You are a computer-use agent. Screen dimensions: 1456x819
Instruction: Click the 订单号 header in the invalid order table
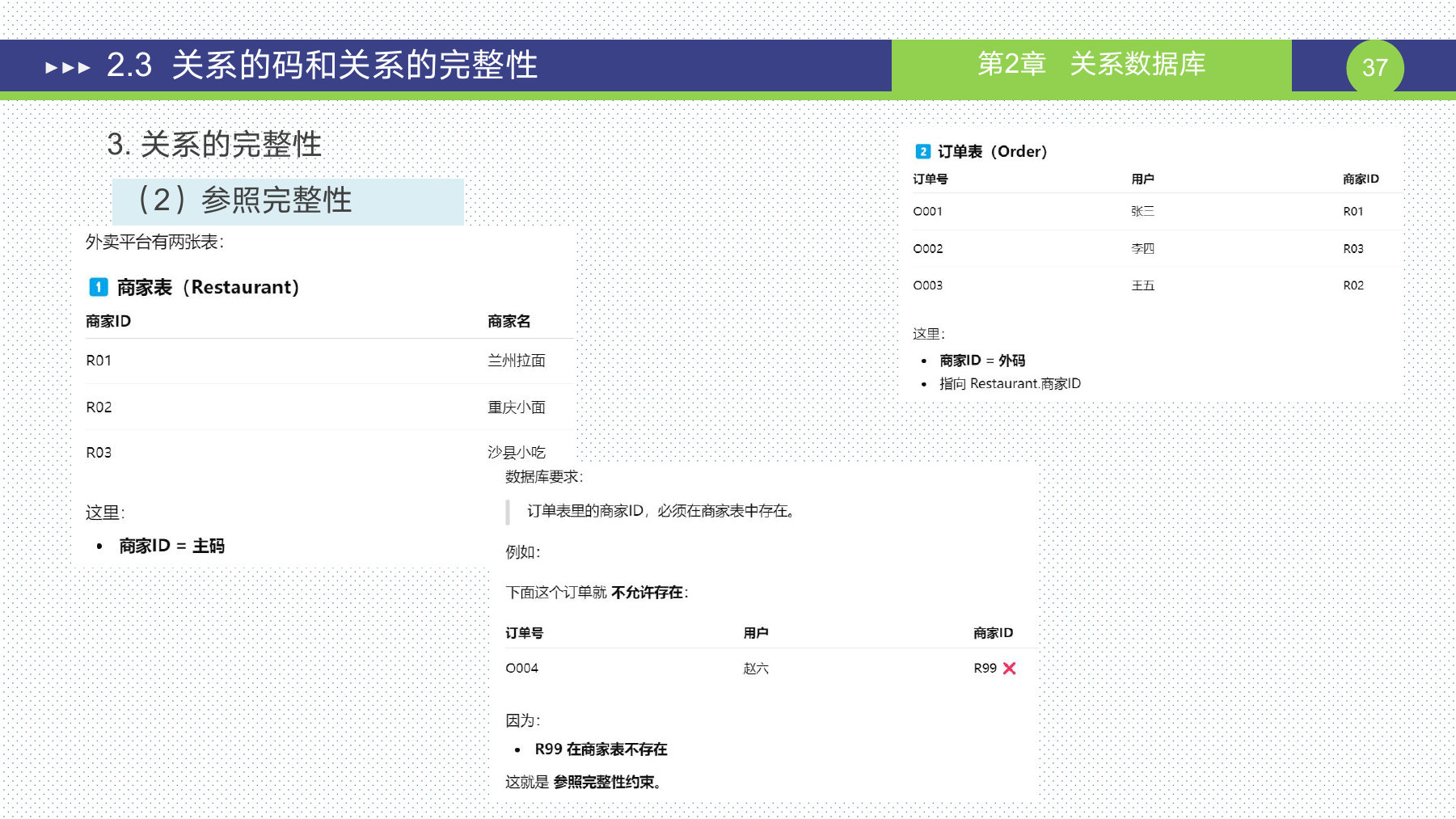pyautogui.click(x=524, y=633)
